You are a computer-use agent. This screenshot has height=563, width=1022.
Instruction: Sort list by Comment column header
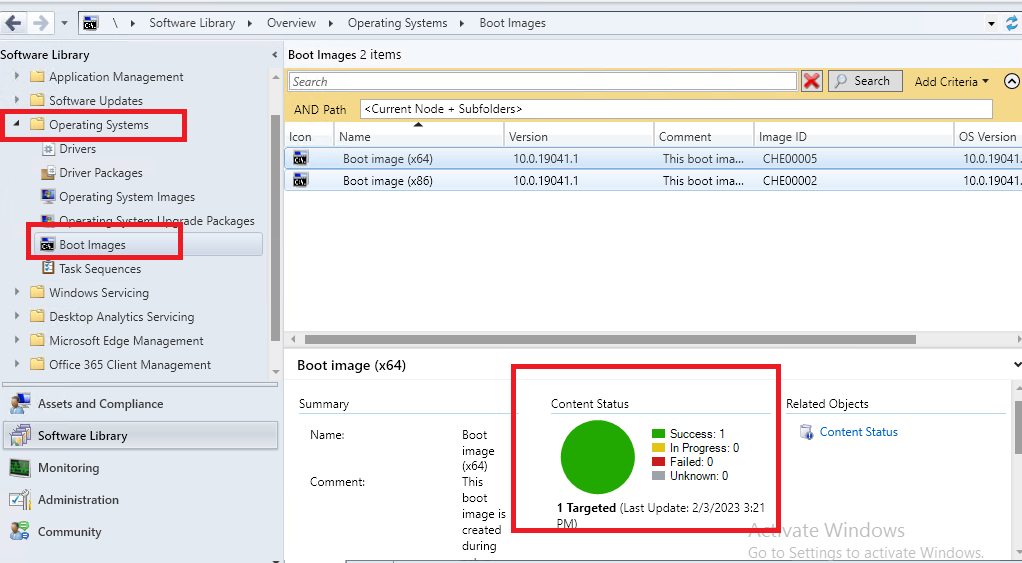click(x=704, y=137)
